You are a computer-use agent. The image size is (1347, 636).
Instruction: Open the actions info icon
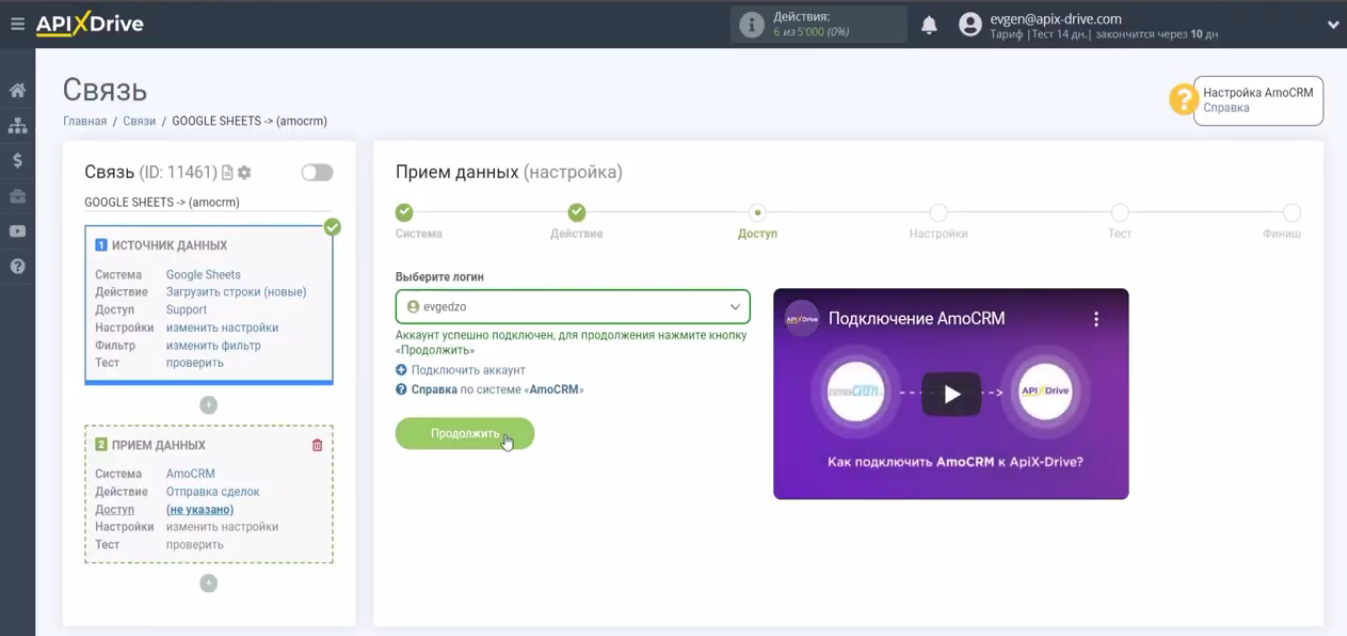point(751,25)
